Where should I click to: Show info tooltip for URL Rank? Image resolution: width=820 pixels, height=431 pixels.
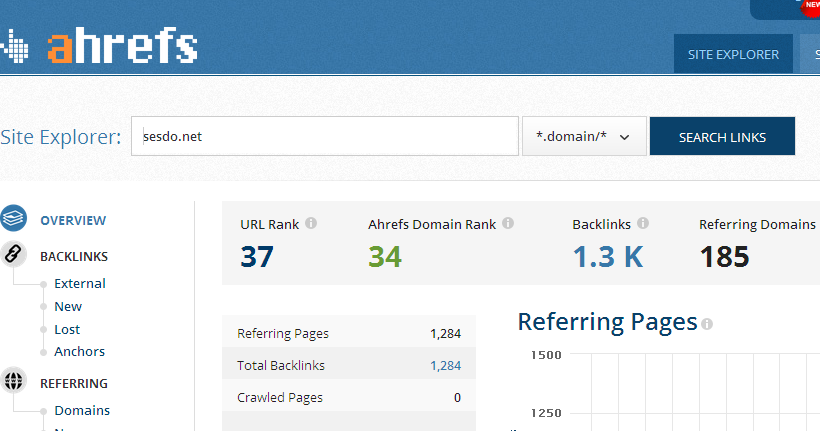point(311,223)
